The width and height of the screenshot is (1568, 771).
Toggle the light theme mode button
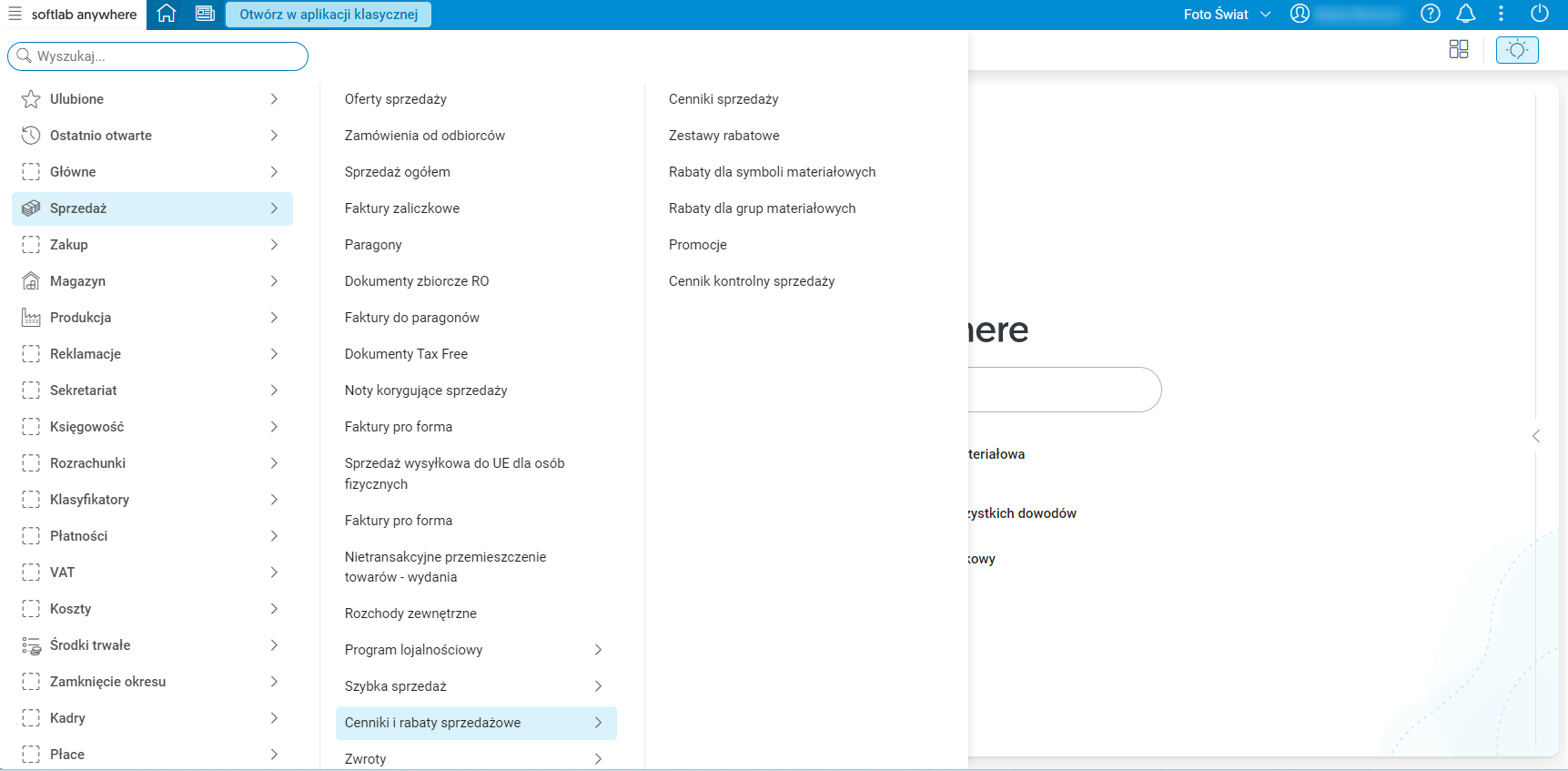[1517, 49]
